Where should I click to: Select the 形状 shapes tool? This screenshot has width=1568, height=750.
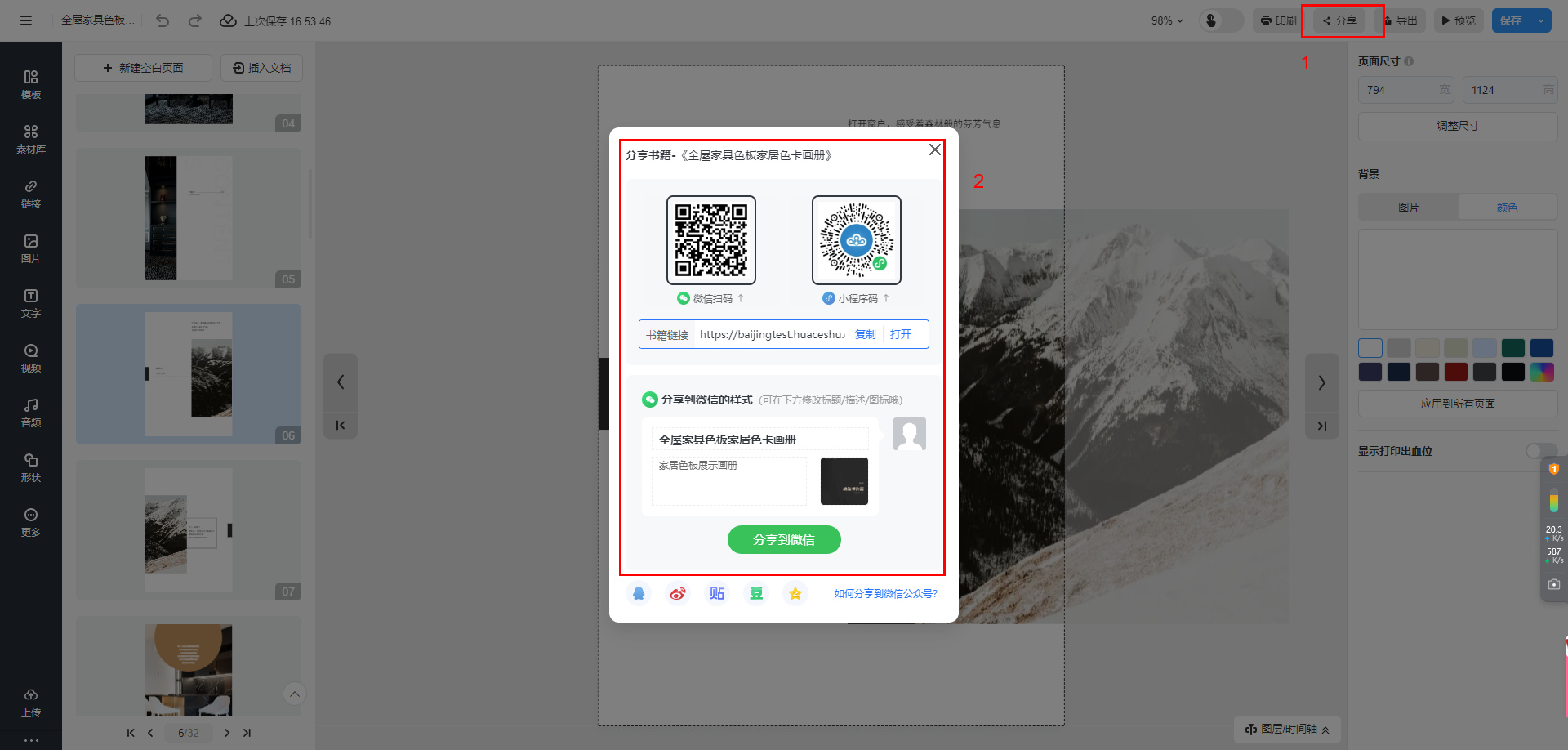(31, 467)
